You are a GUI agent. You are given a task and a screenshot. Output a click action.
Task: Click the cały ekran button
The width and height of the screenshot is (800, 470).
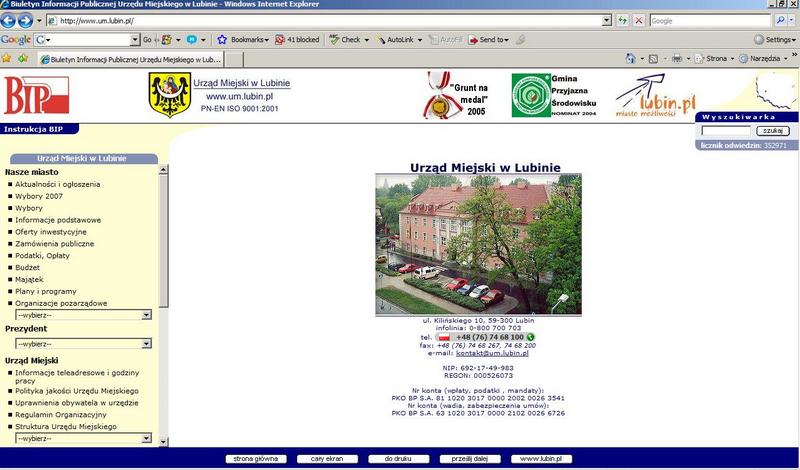[x=327, y=459]
